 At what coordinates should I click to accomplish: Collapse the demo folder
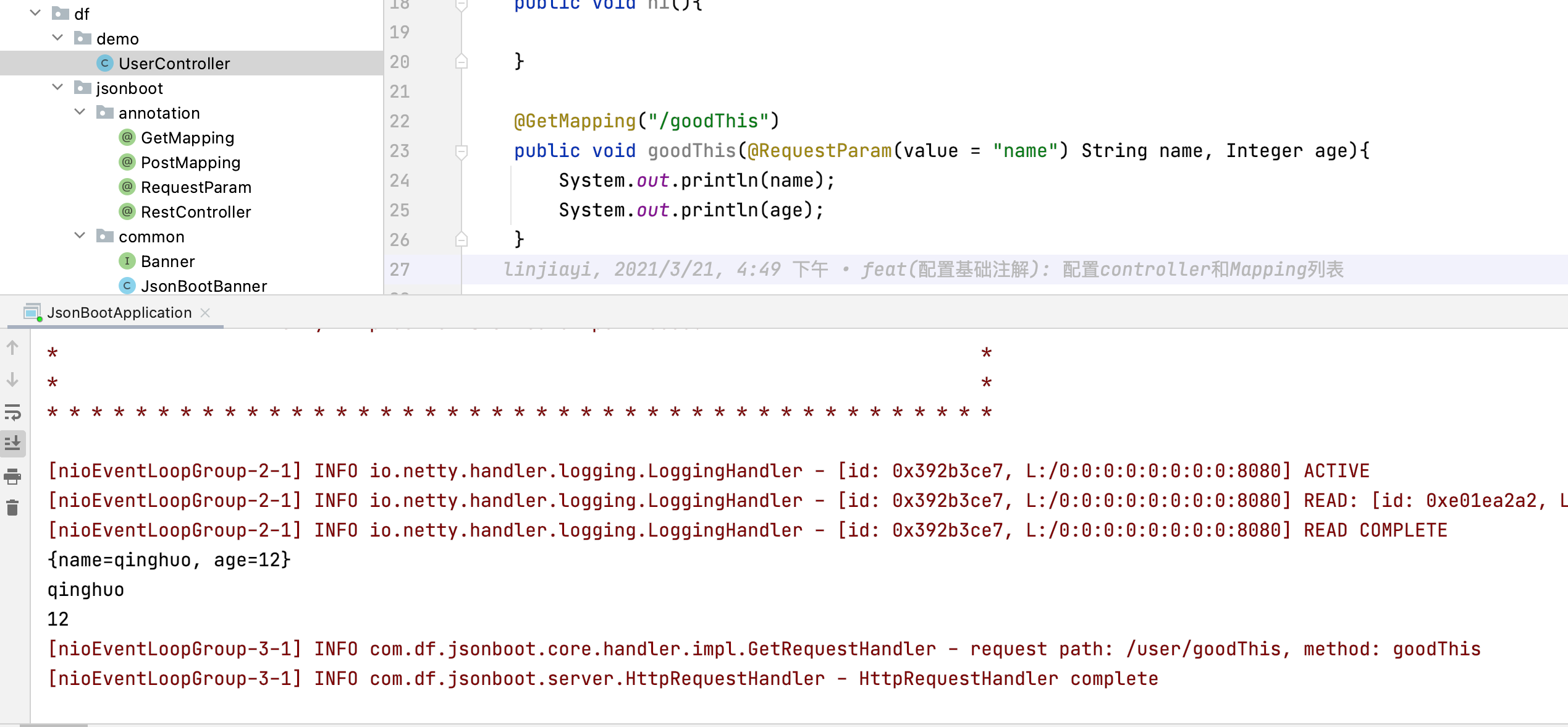point(58,38)
